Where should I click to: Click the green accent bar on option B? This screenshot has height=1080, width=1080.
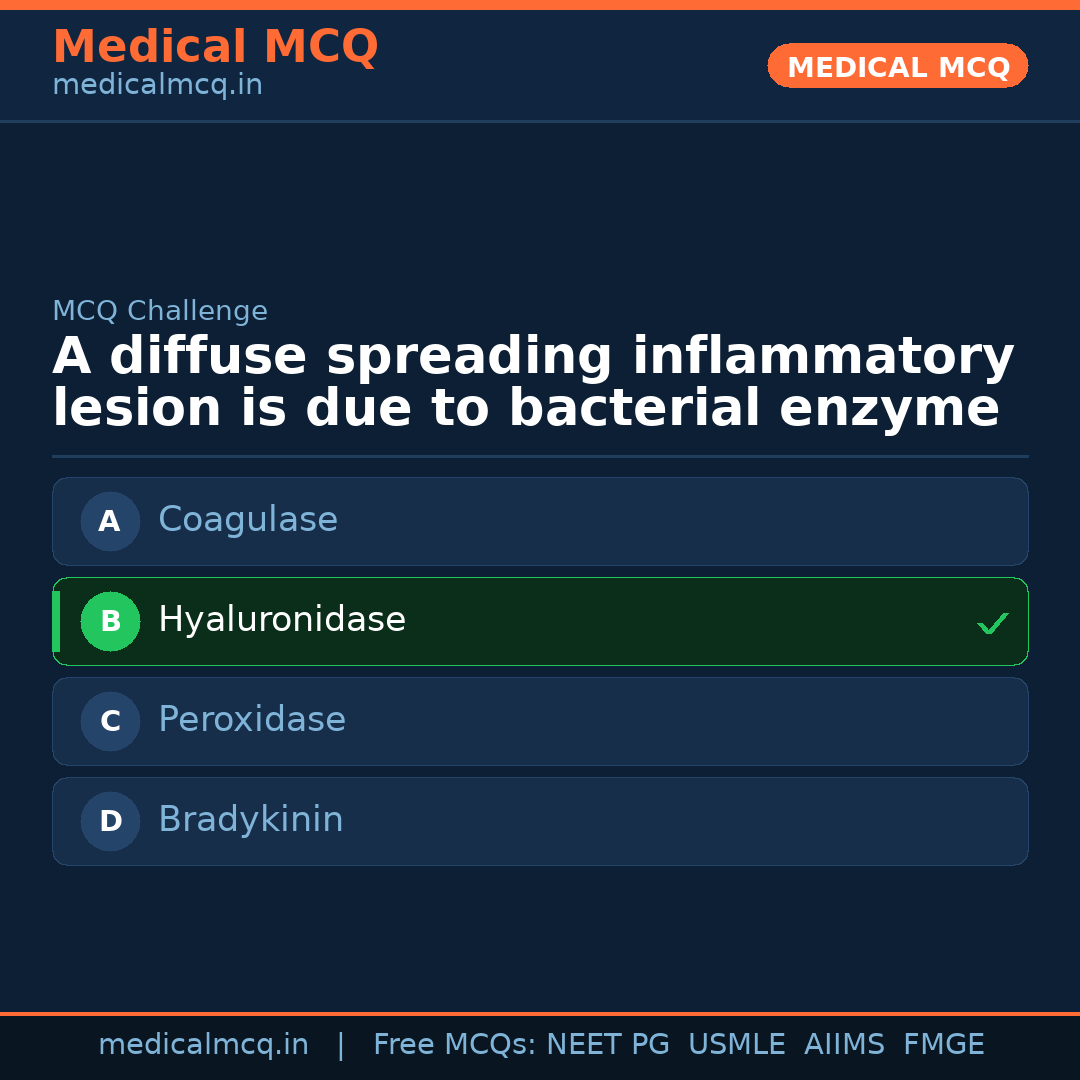tap(56, 621)
